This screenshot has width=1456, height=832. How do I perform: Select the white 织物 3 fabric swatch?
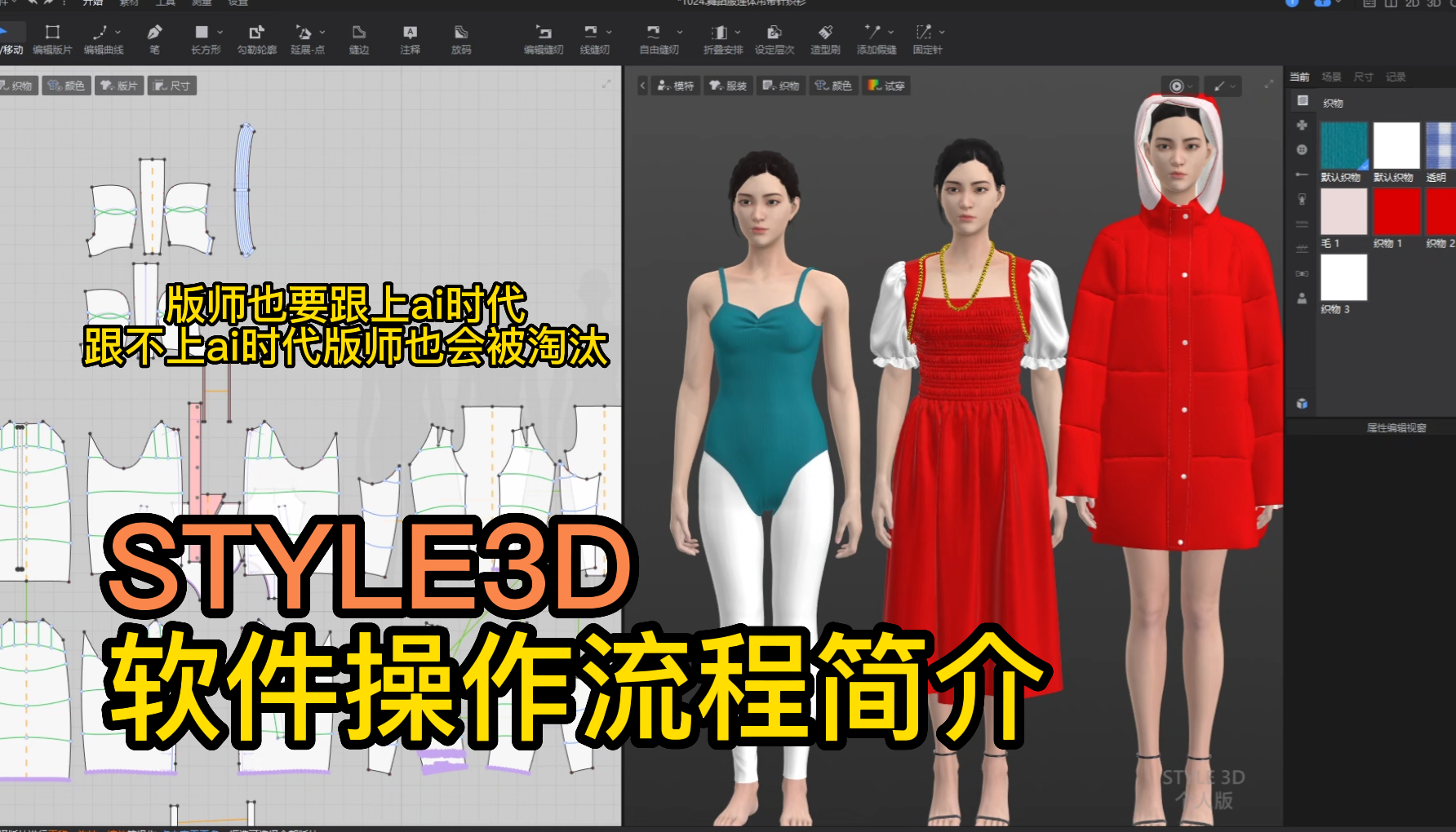[x=1344, y=277]
